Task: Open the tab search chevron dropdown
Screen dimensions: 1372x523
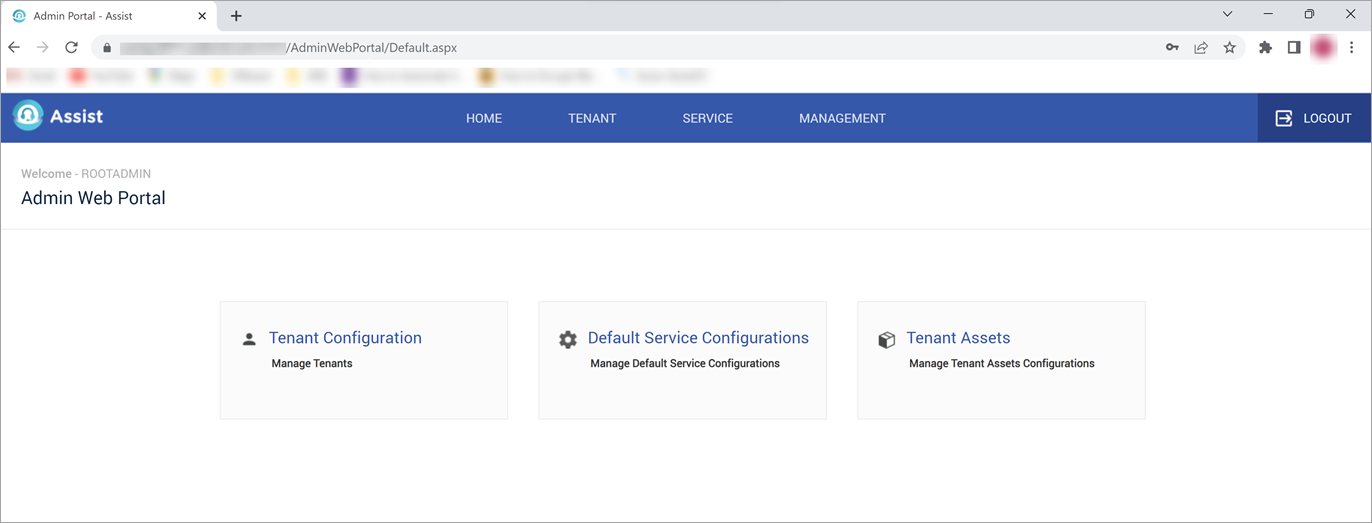Action: (1227, 15)
